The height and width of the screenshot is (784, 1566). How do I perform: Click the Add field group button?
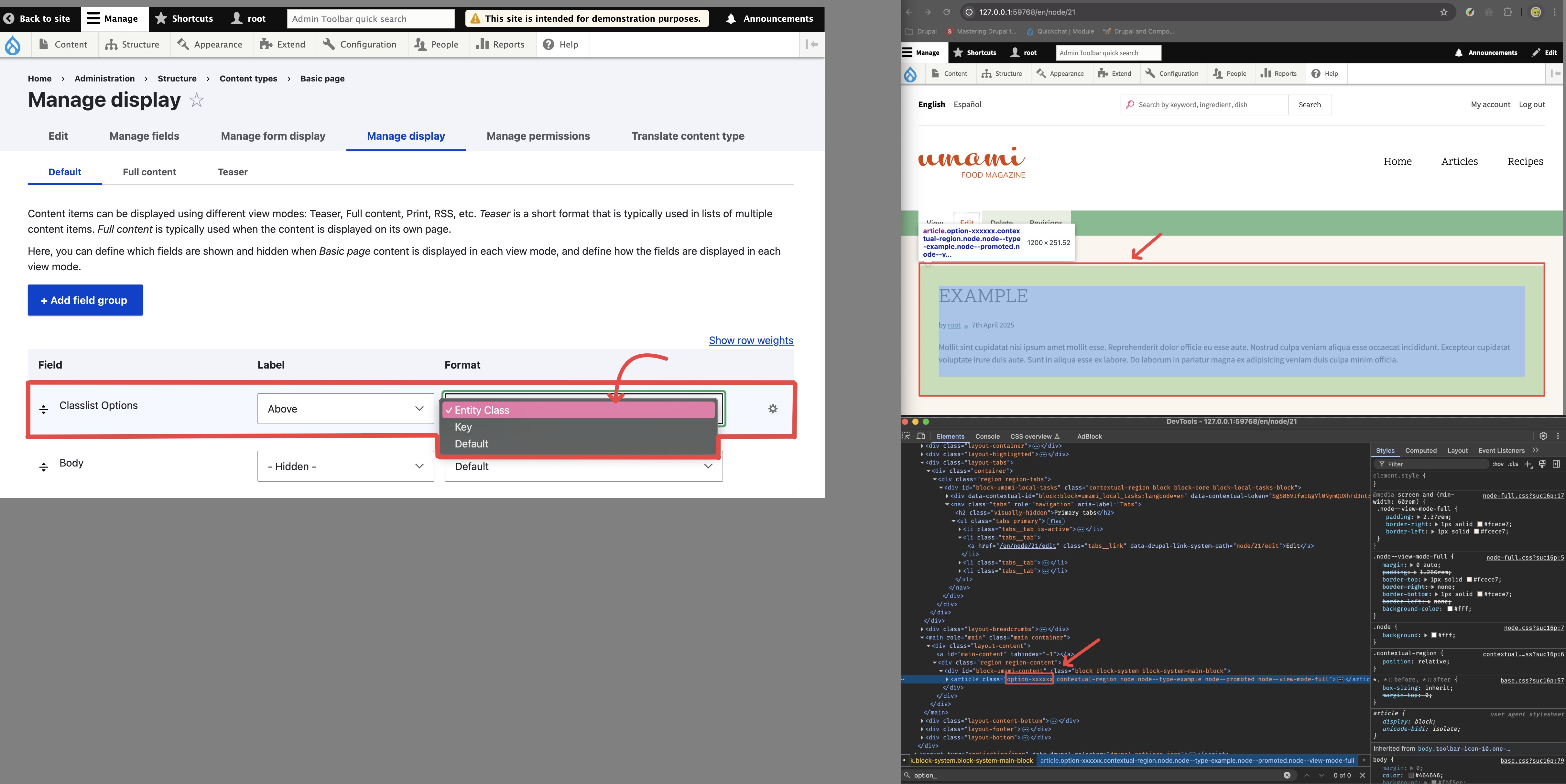click(85, 300)
